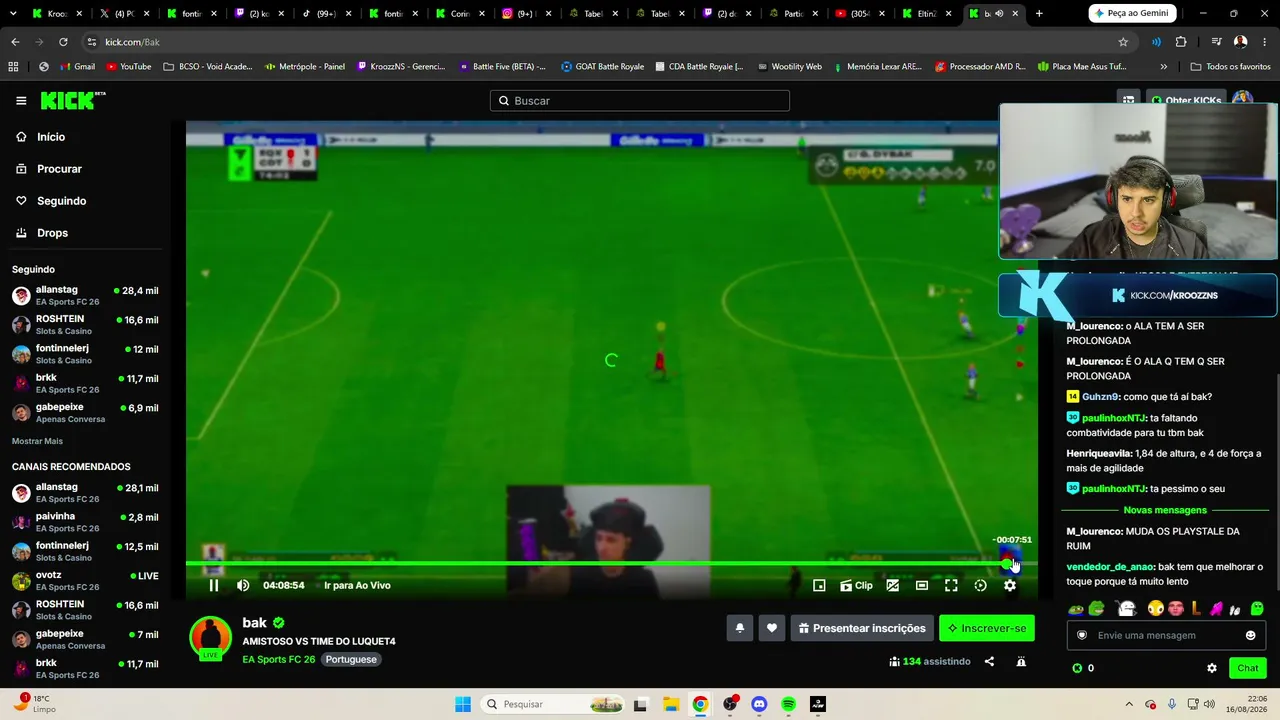The width and height of the screenshot is (1280, 720).
Task: Expand hidden bookmarks chevron
Action: pos(1163,67)
